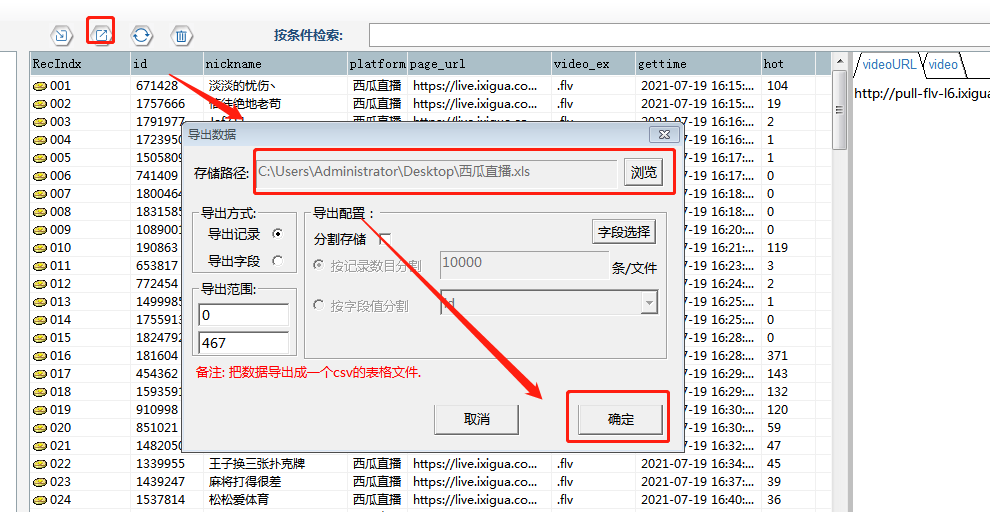Click the records-per-file field showing 10000
This screenshot has height=512, width=990.
pyautogui.click(x=525, y=264)
